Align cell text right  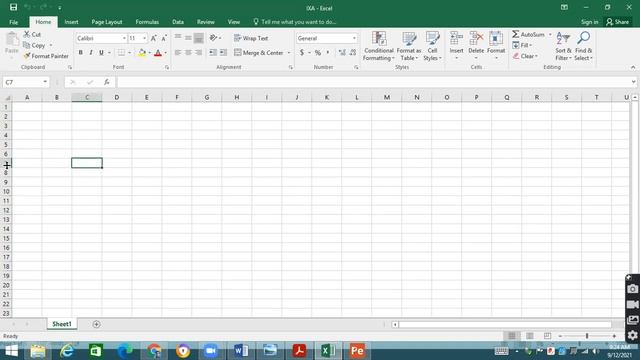pos(198,53)
